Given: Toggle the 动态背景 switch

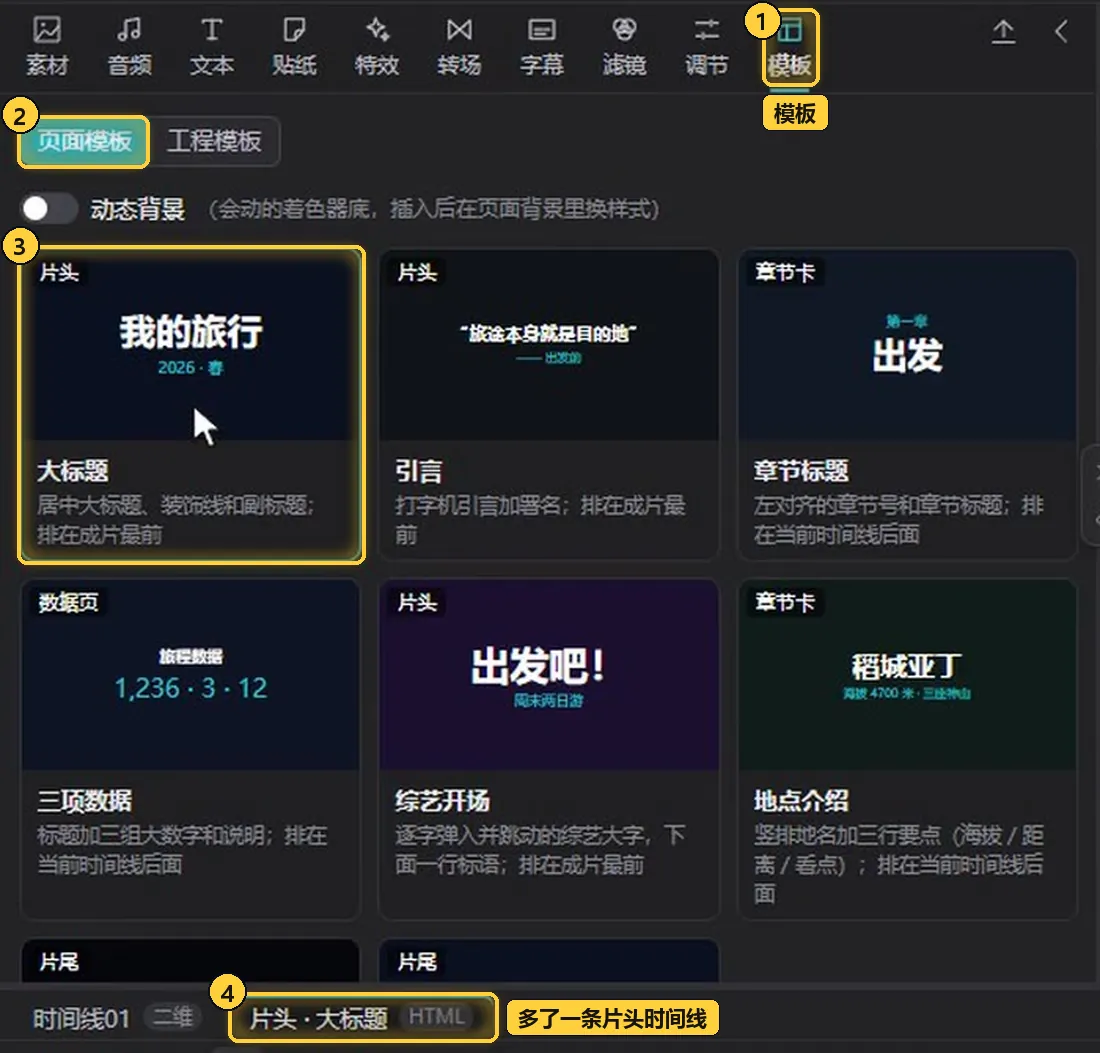Looking at the screenshot, I should 48,208.
